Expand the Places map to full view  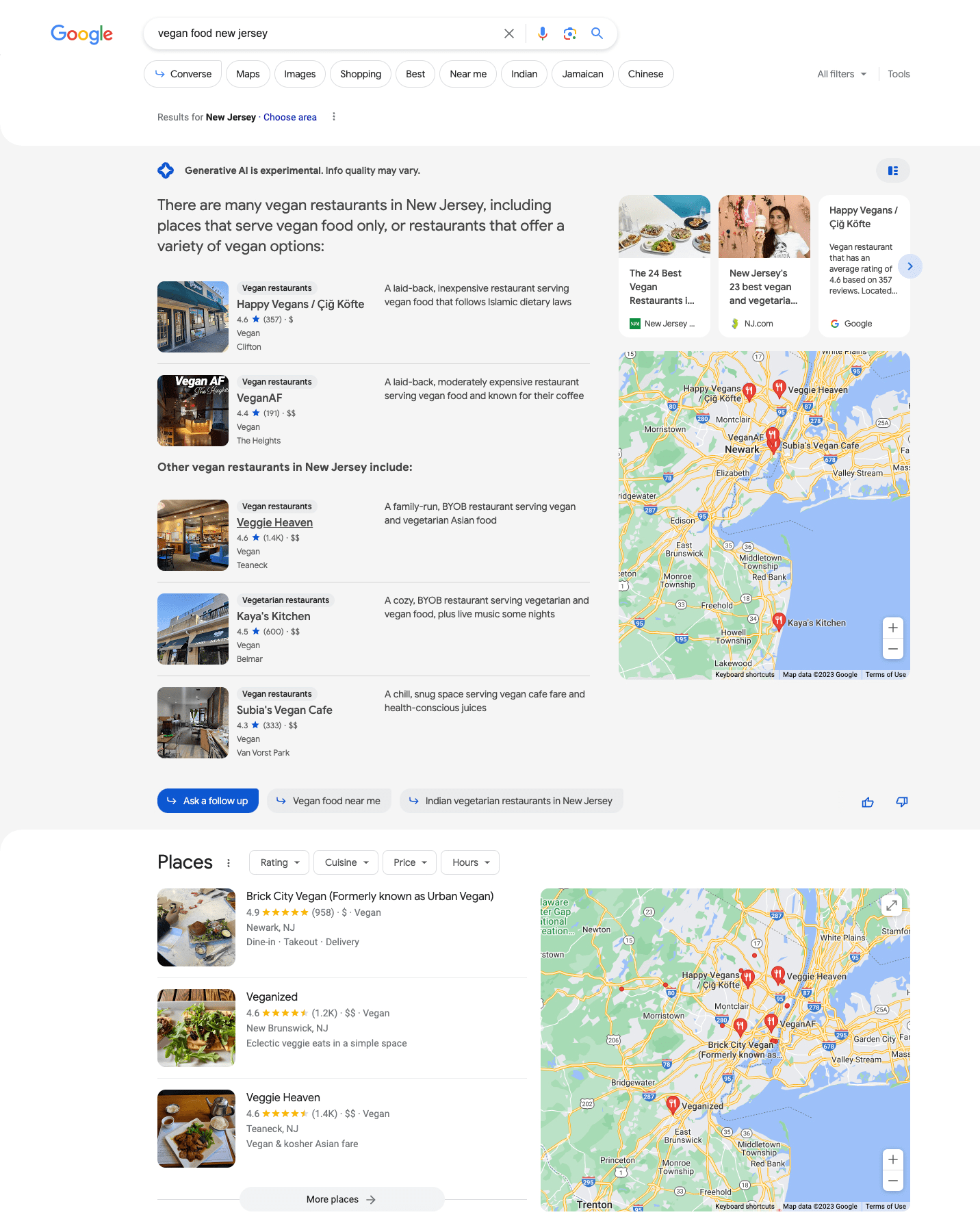pos(892,906)
